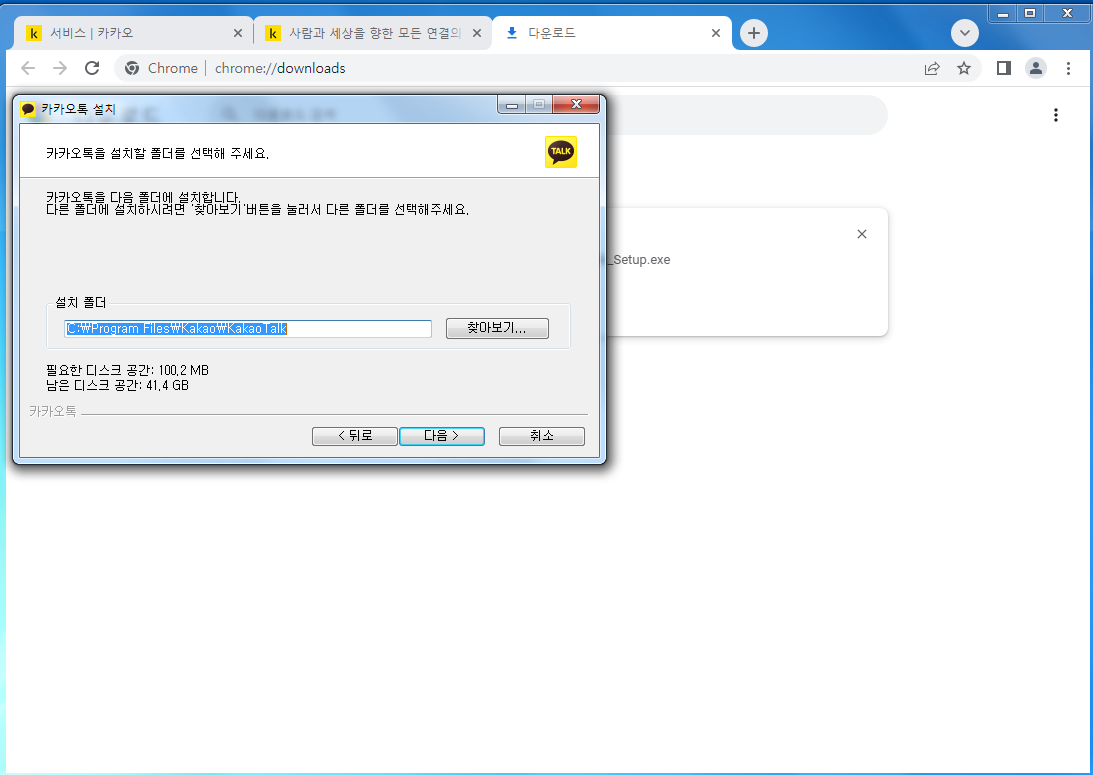Open a new tab with plus button
1093x775 pixels.
tap(754, 33)
